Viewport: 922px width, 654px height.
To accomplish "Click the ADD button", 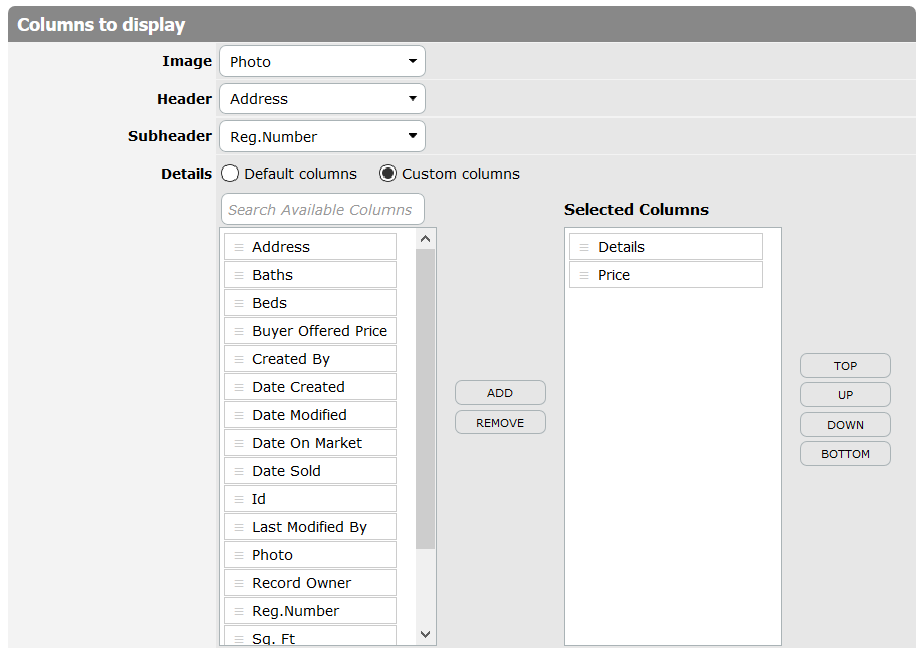I will [x=500, y=393].
